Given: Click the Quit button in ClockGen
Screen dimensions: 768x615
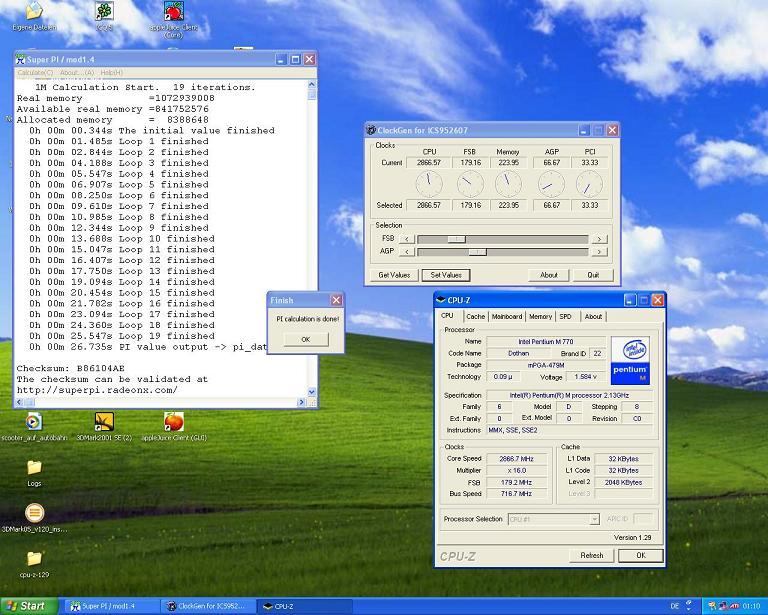Looking at the screenshot, I should [593, 275].
